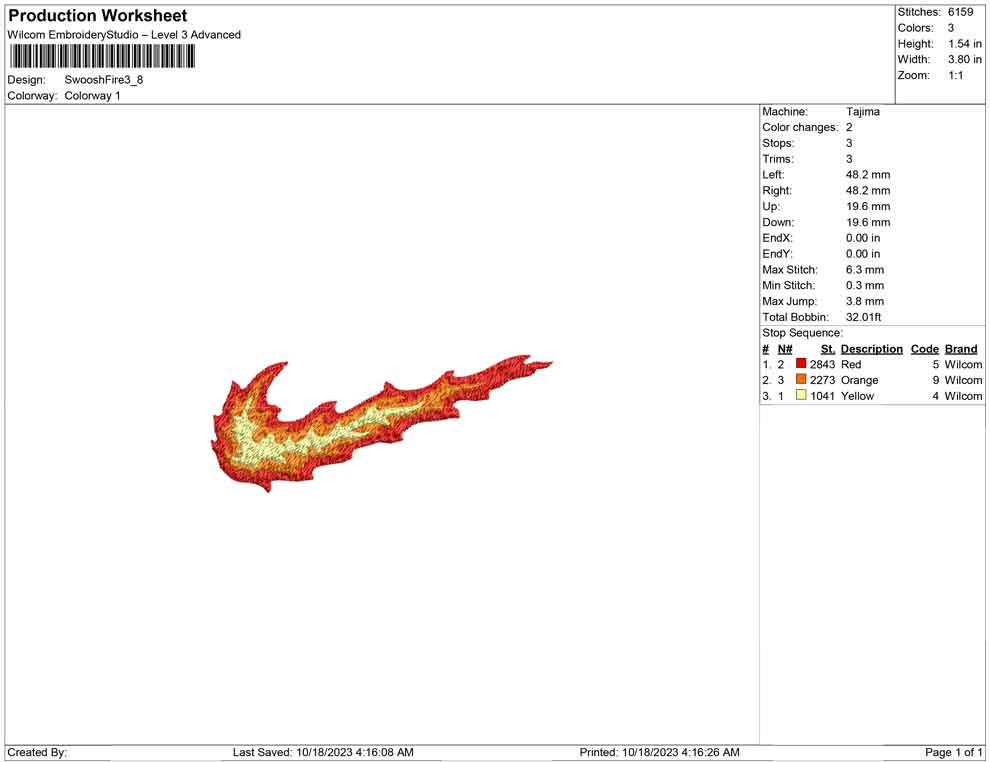990x762 pixels.
Task: Click the barcode under the worksheet title
Action: coord(102,56)
